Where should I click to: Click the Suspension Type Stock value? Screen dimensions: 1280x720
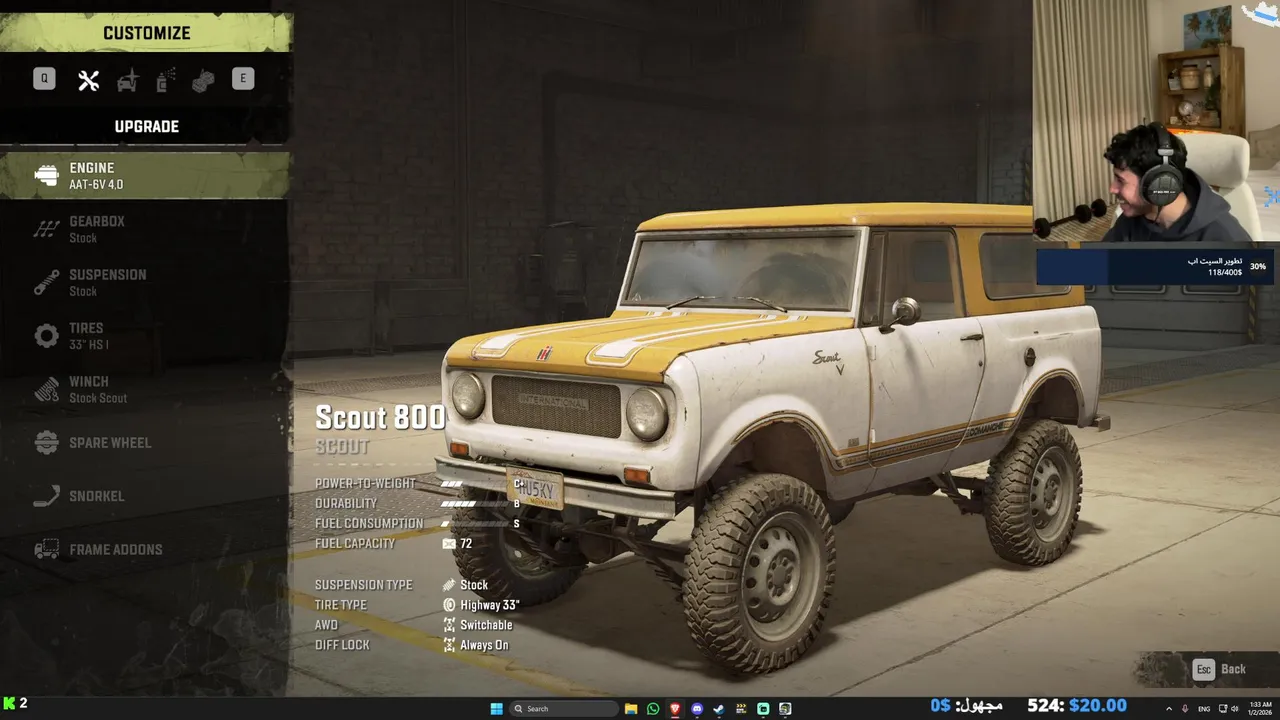pos(474,585)
